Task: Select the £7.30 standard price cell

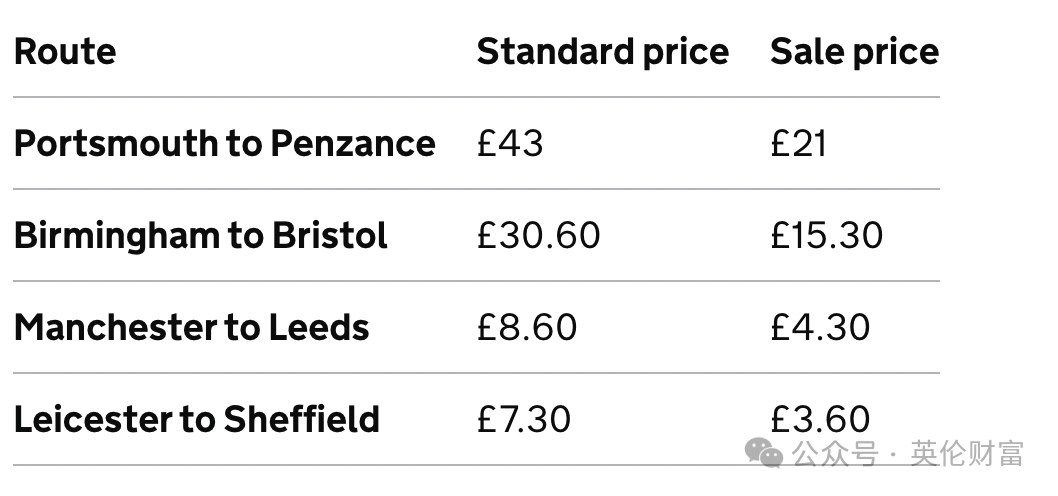Action: click(524, 419)
